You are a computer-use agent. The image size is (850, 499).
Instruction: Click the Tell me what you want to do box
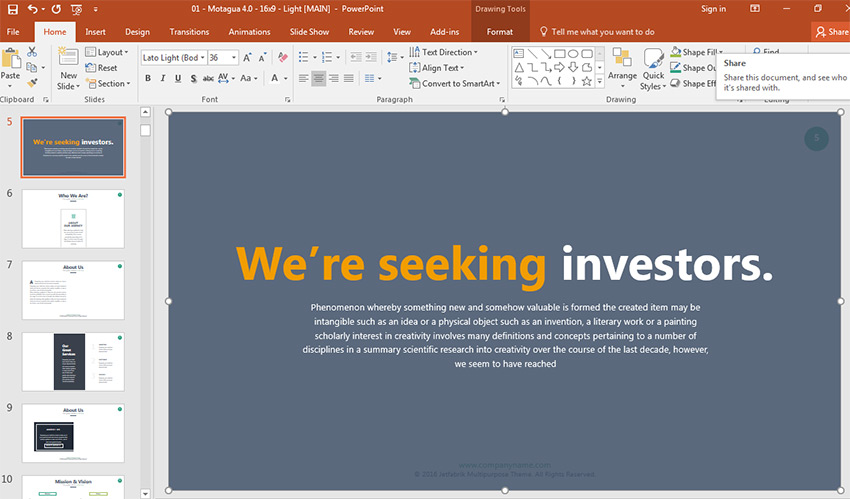[597, 32]
